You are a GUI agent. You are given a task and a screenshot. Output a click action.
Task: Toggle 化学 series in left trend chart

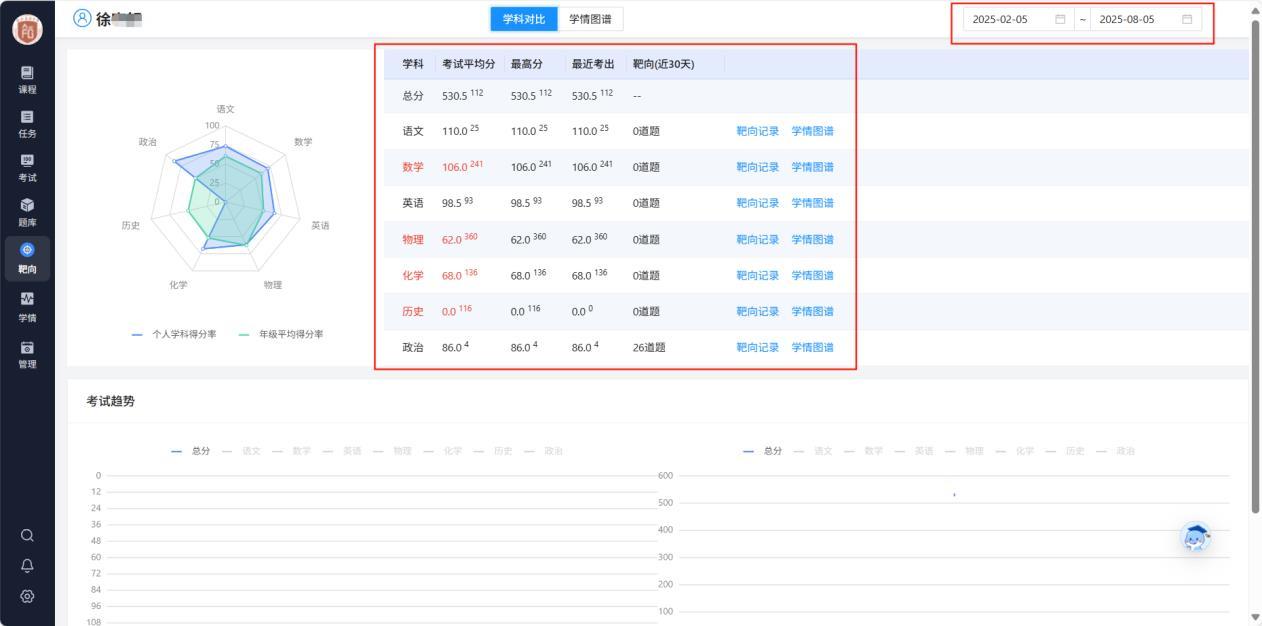[443, 451]
